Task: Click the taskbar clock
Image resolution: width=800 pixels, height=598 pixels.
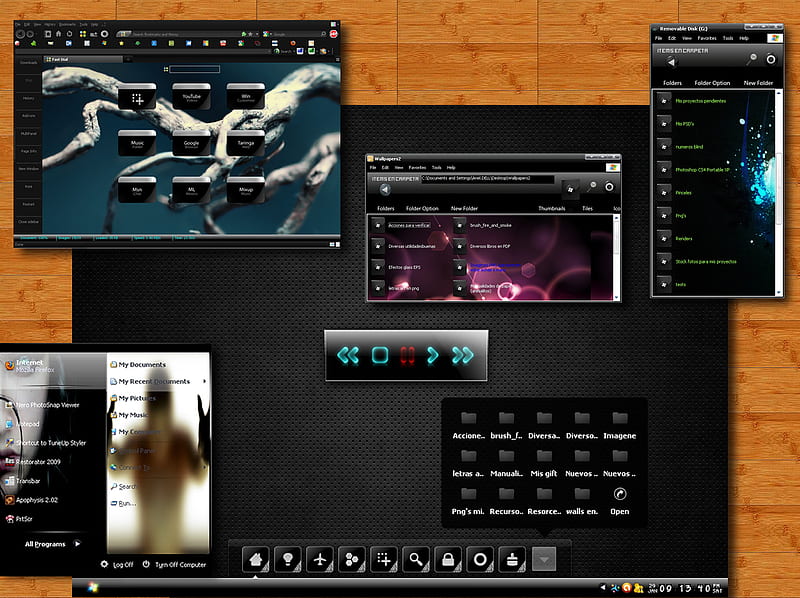Action: point(685,588)
